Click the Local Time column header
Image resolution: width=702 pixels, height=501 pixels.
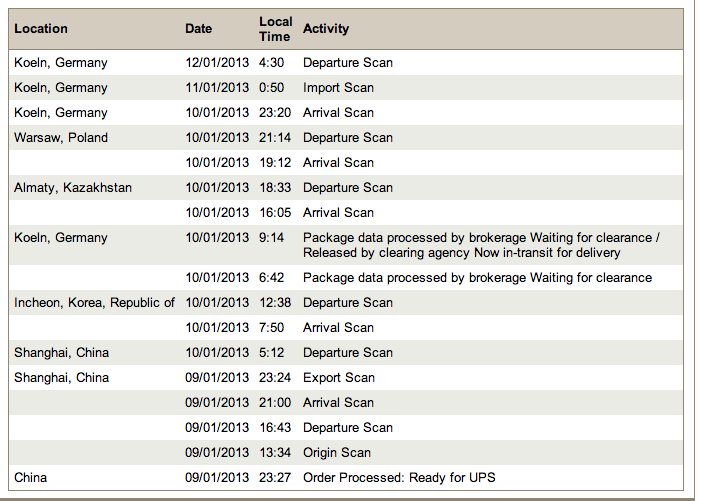tap(275, 29)
